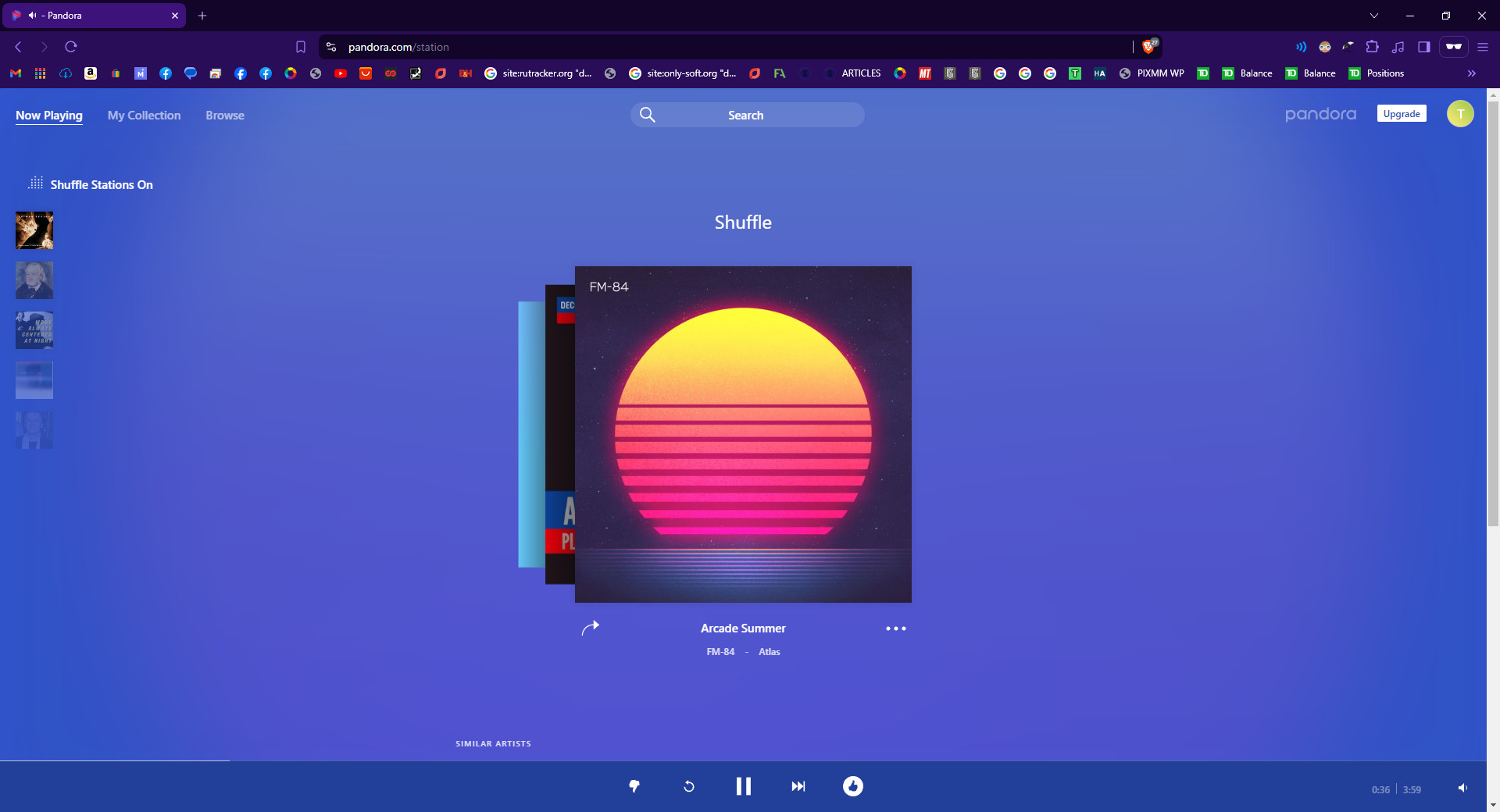Viewport: 1500px width, 812px height.
Task: Toggle the browser sidebar panel
Action: 1424,47
